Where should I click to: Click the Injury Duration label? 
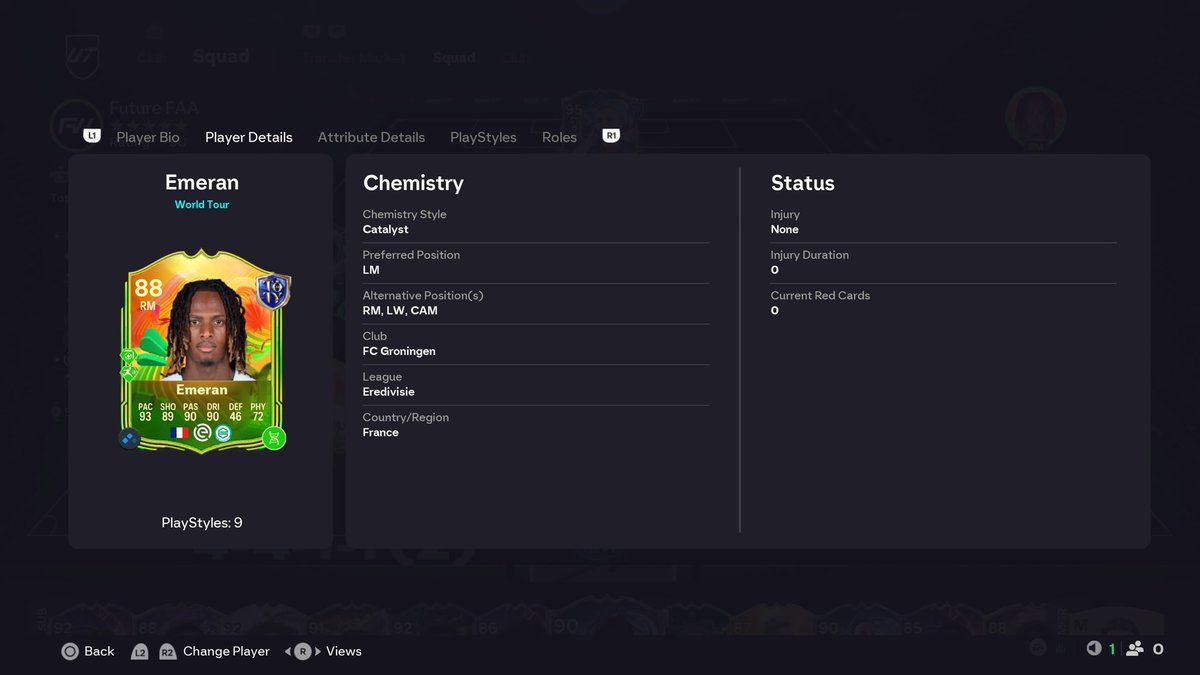coord(810,255)
